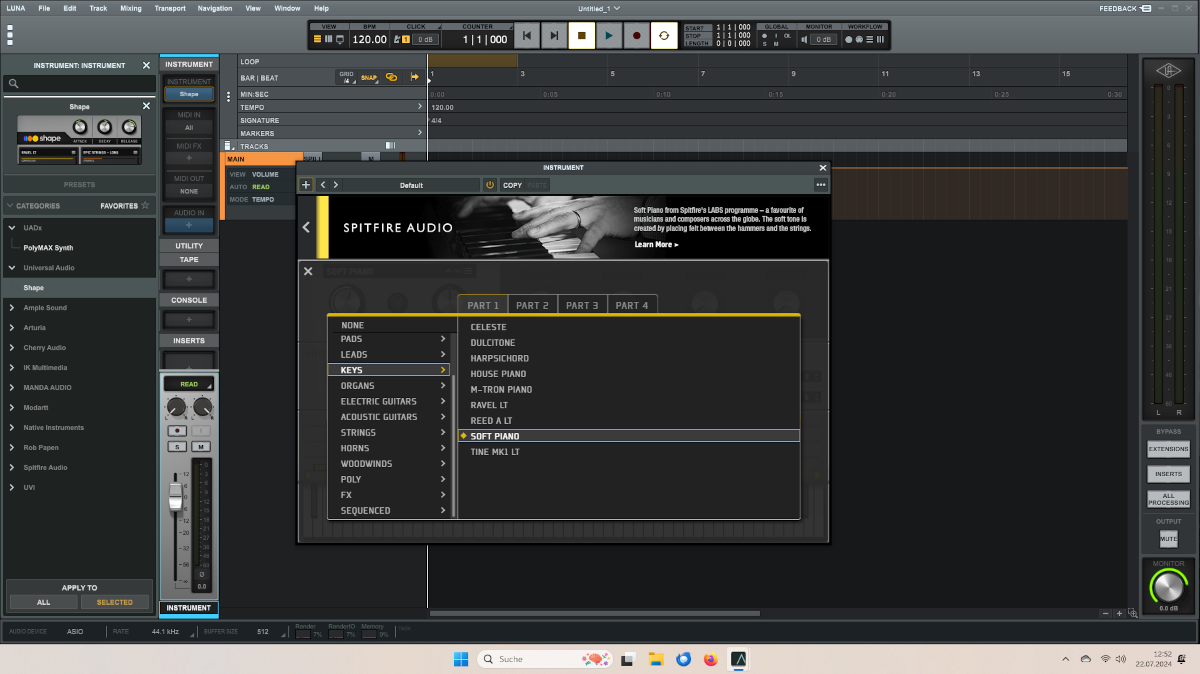Screen dimensions: 1200x674
Task: Switch to the Part 3 tab
Action: (582, 305)
